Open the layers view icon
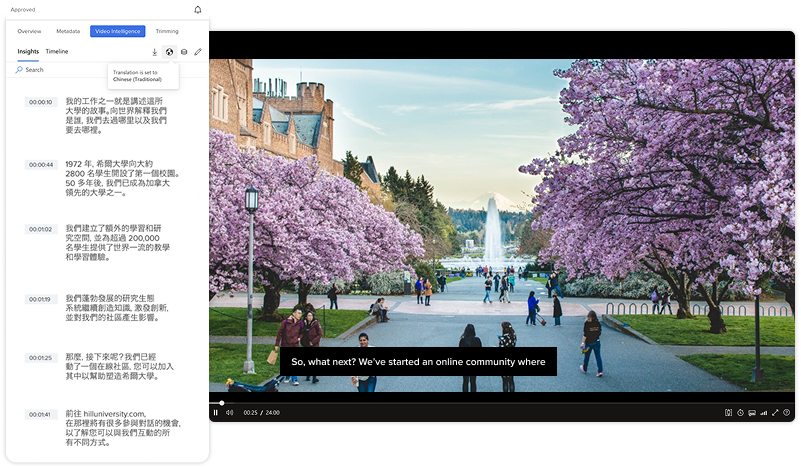 184,52
